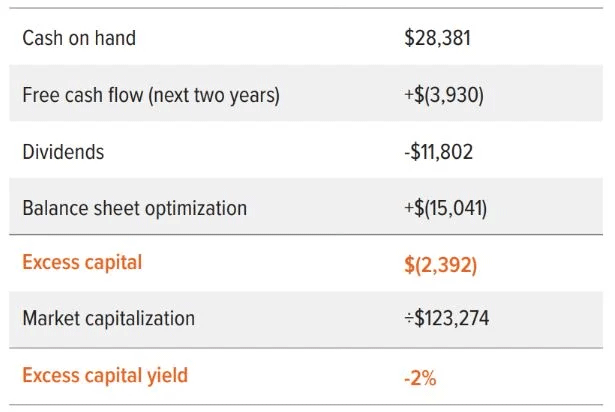Select the -2% yield value

tap(420, 377)
